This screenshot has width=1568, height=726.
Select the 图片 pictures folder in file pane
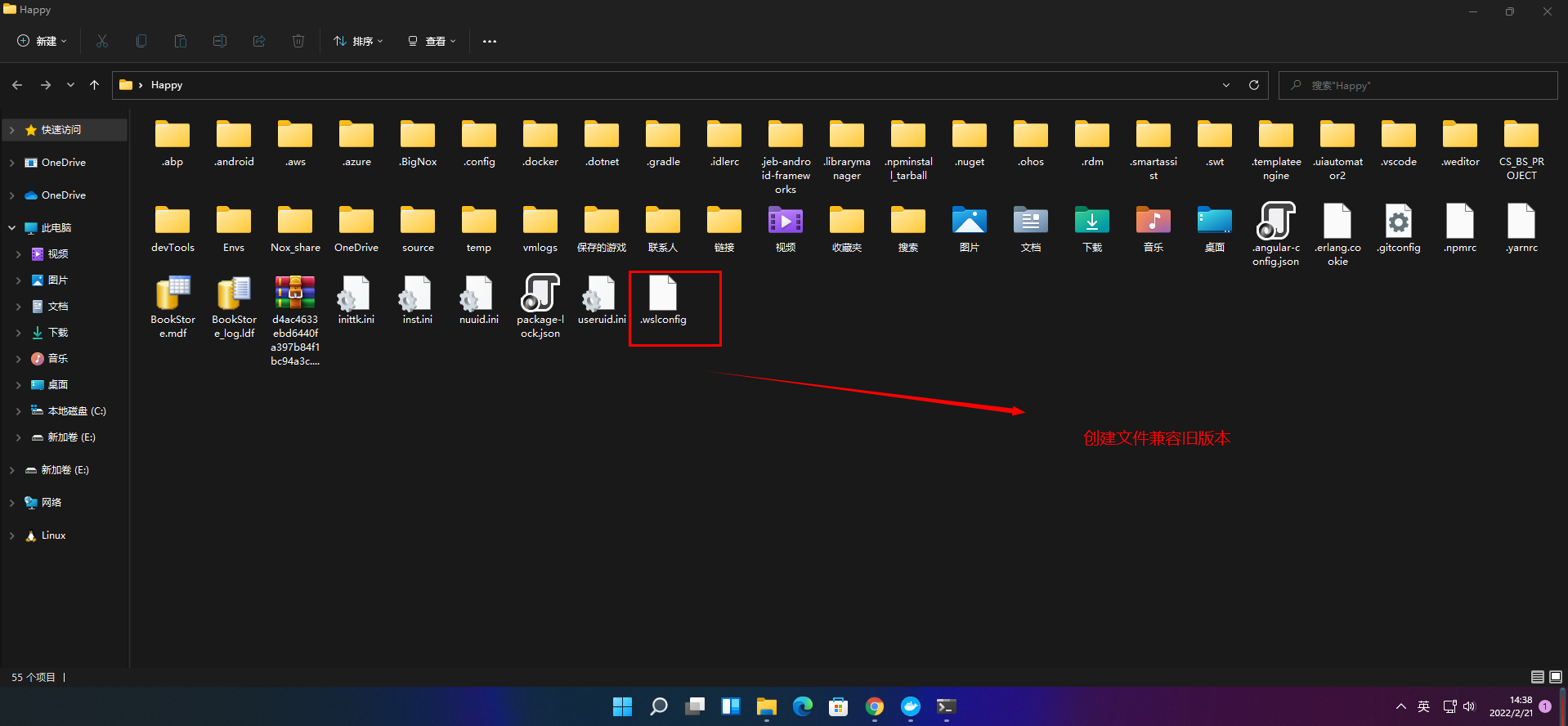tap(970, 229)
